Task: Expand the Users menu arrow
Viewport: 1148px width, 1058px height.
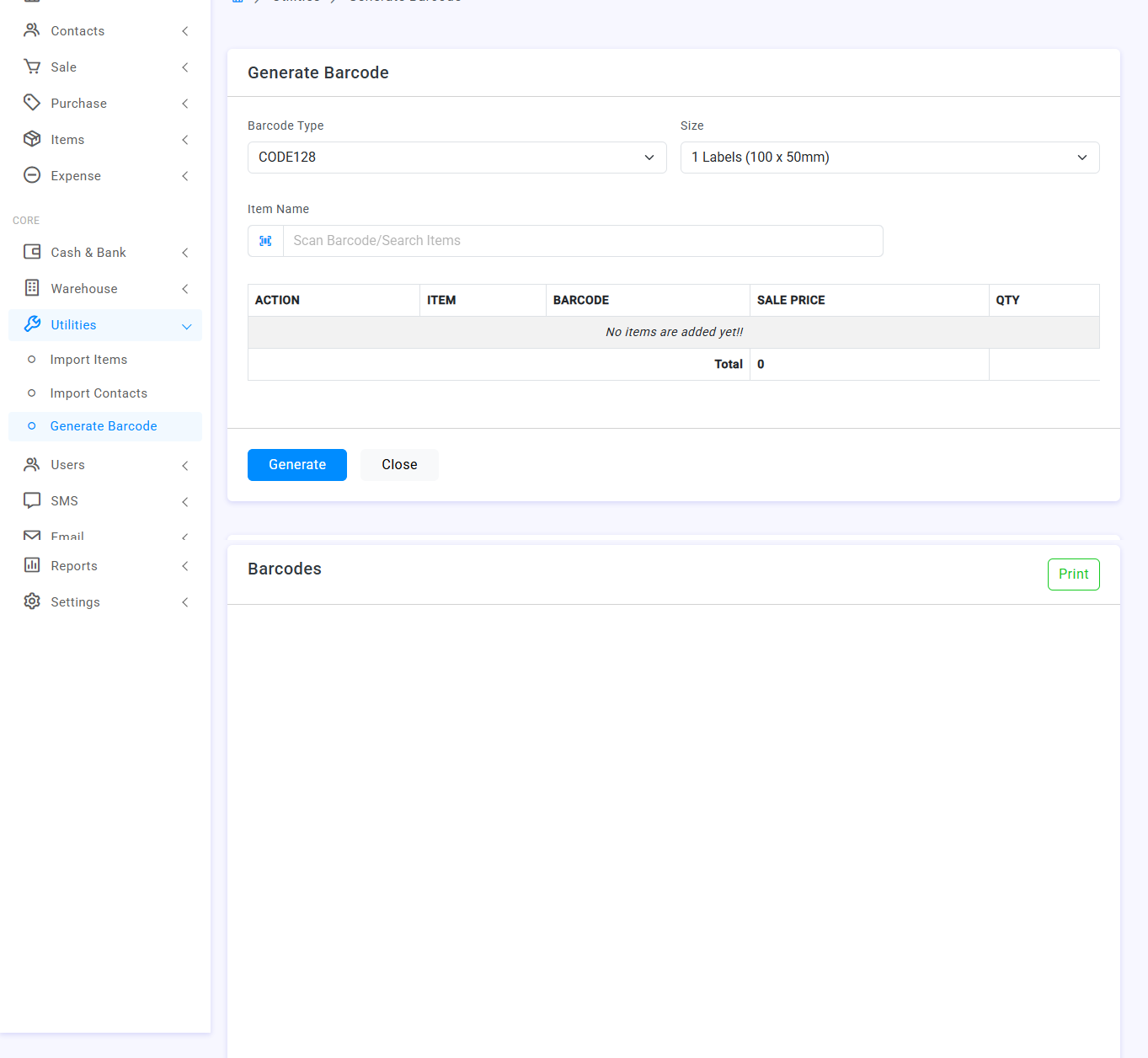Action: click(x=185, y=465)
